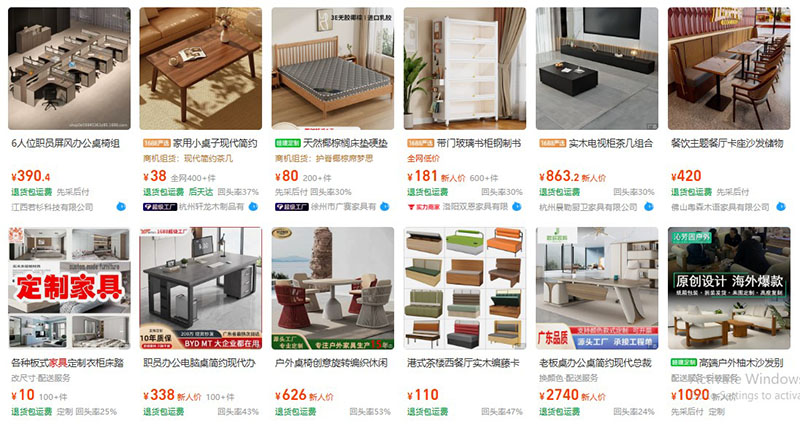Click the 天然椰棕榈床垫硬垫 listing title

[x=346, y=143]
